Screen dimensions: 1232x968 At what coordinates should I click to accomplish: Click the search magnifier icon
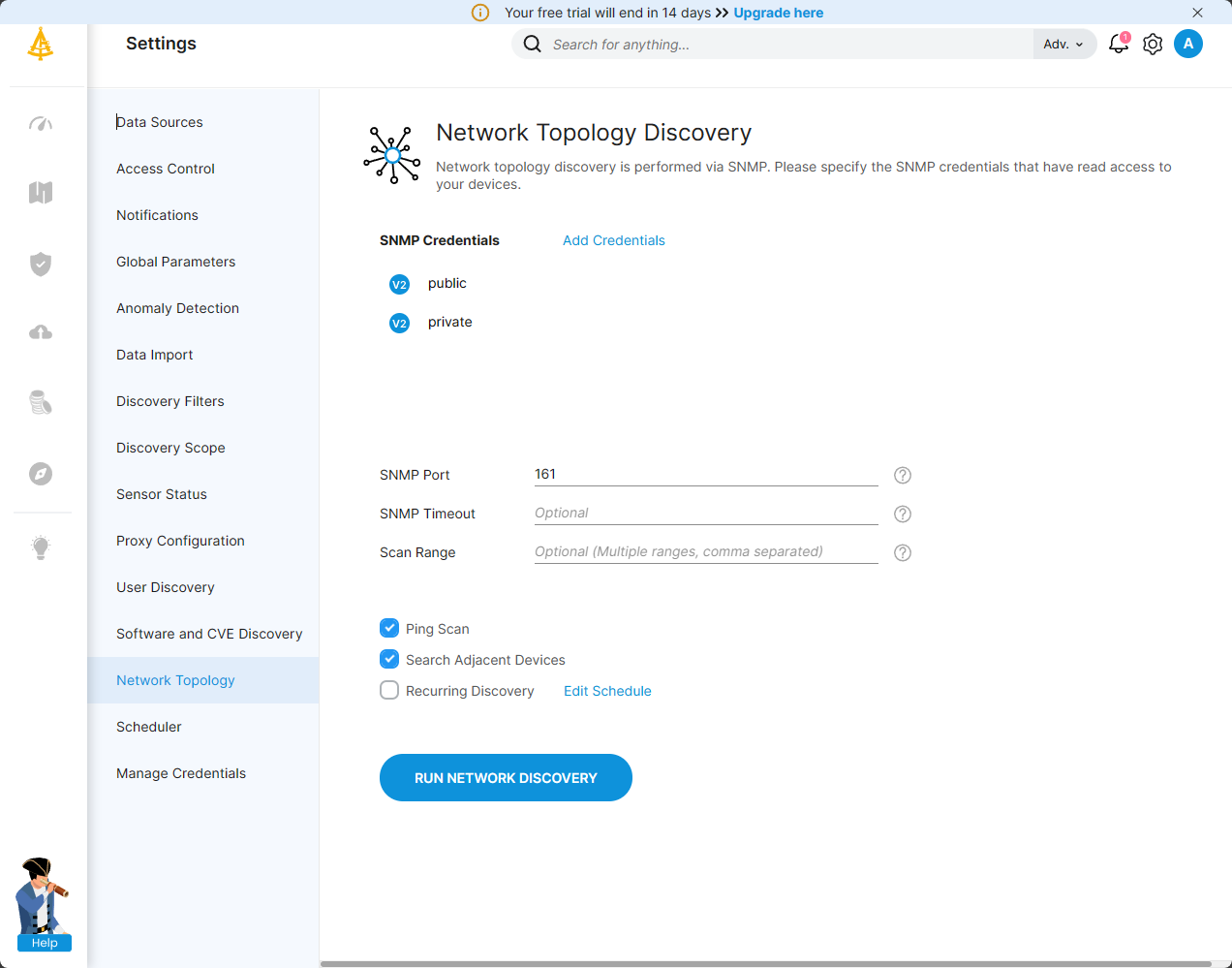(x=533, y=44)
